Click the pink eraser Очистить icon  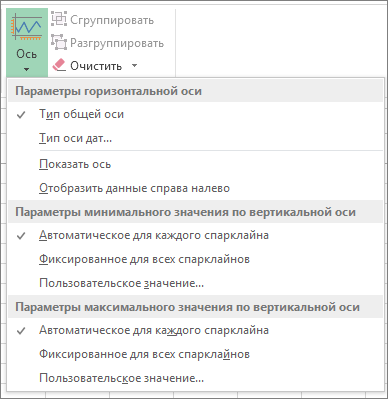click(59, 65)
